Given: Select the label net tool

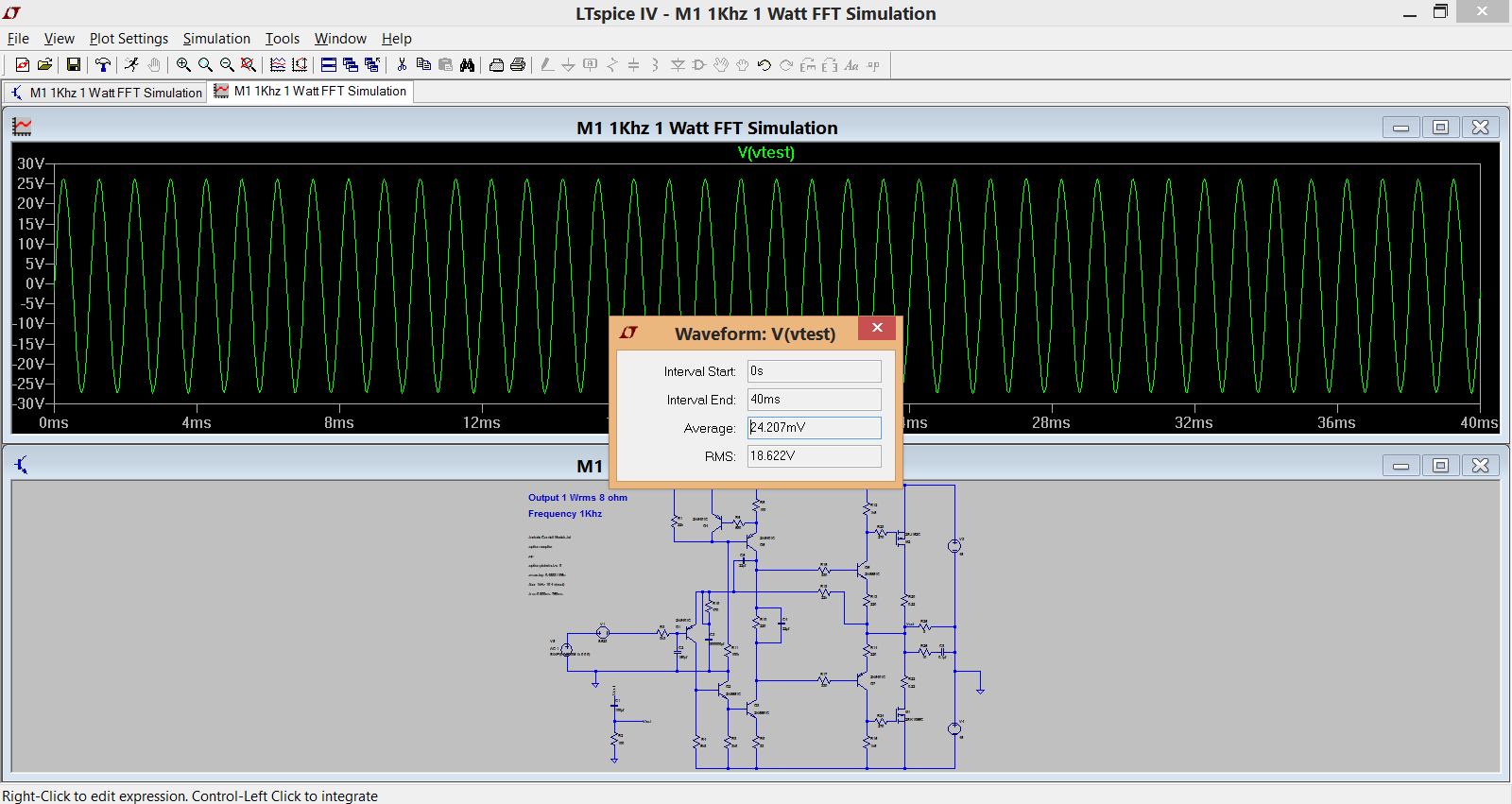Looking at the screenshot, I should (x=591, y=65).
